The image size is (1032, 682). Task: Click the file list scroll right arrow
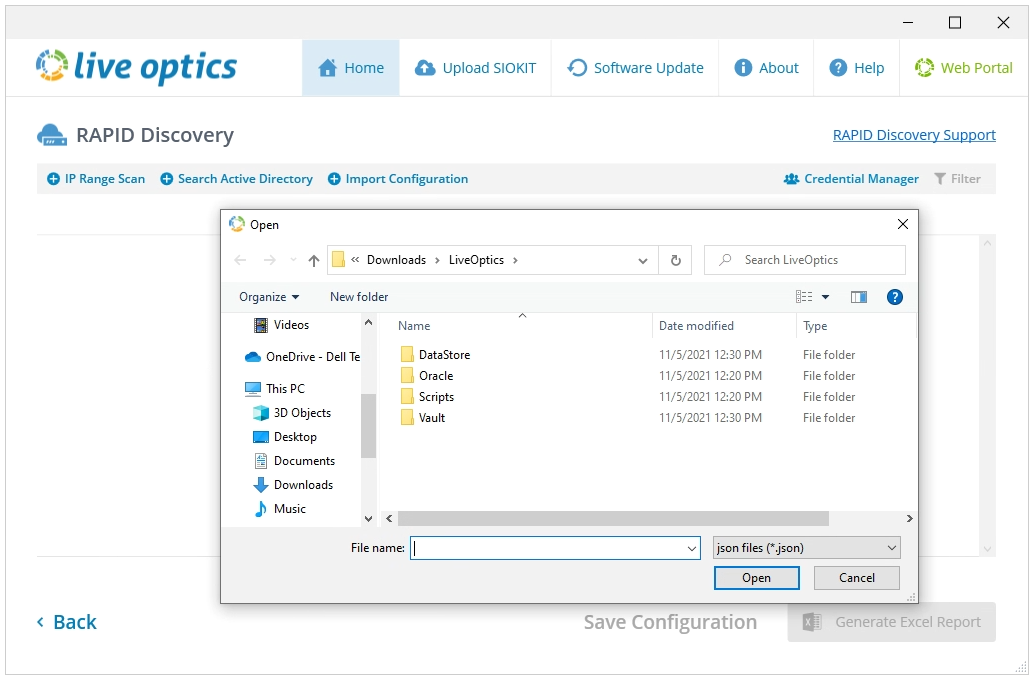910,519
